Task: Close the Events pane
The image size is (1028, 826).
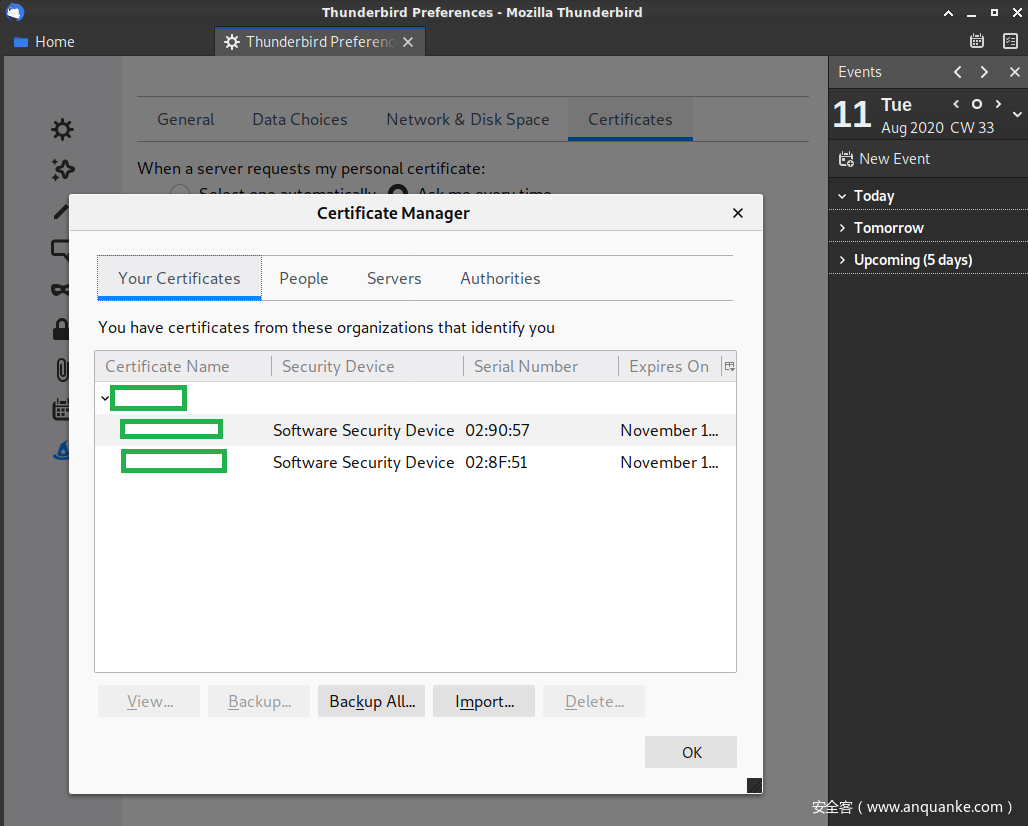Action: (x=1014, y=72)
